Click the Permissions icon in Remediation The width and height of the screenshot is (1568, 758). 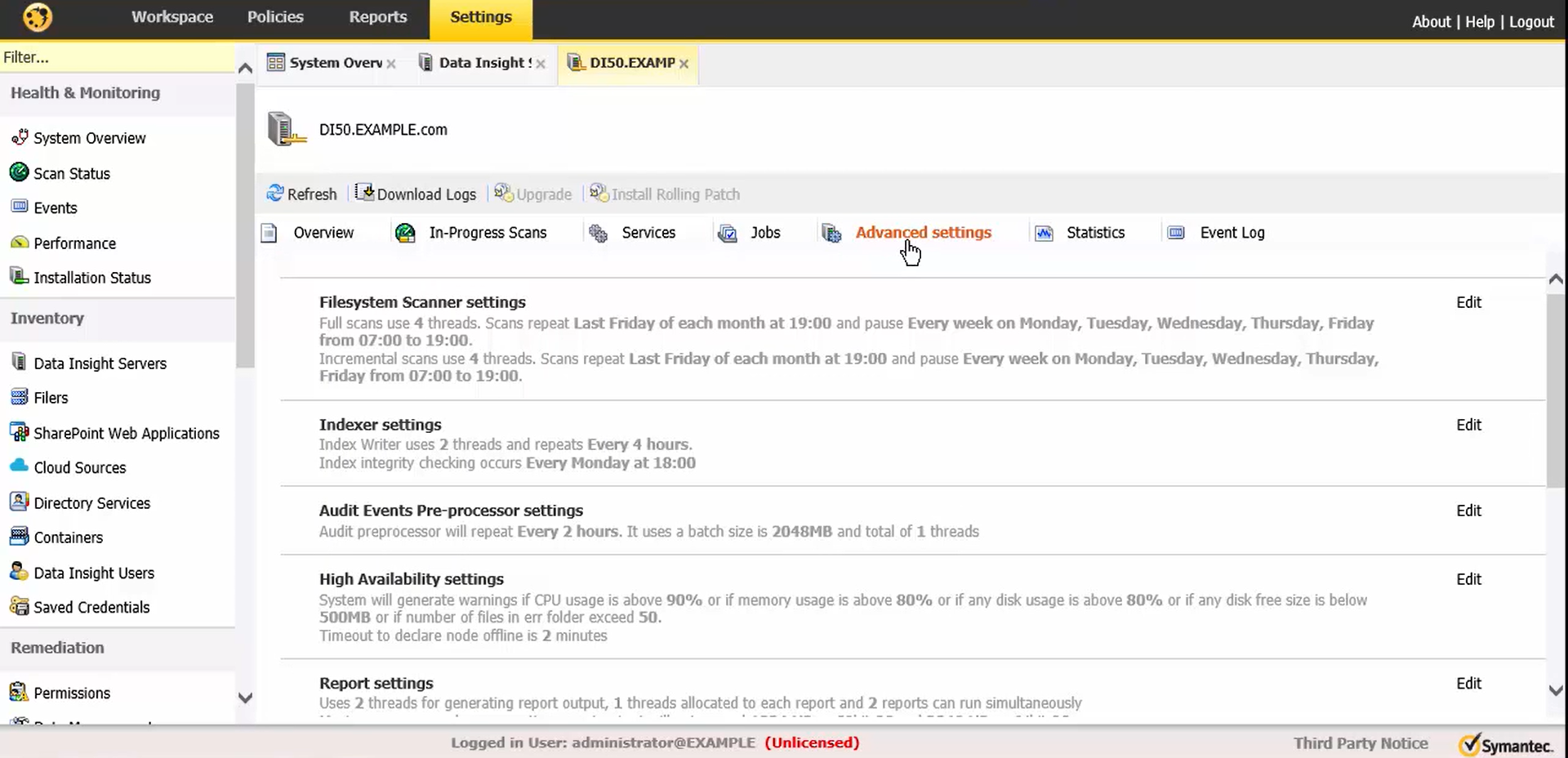point(20,692)
